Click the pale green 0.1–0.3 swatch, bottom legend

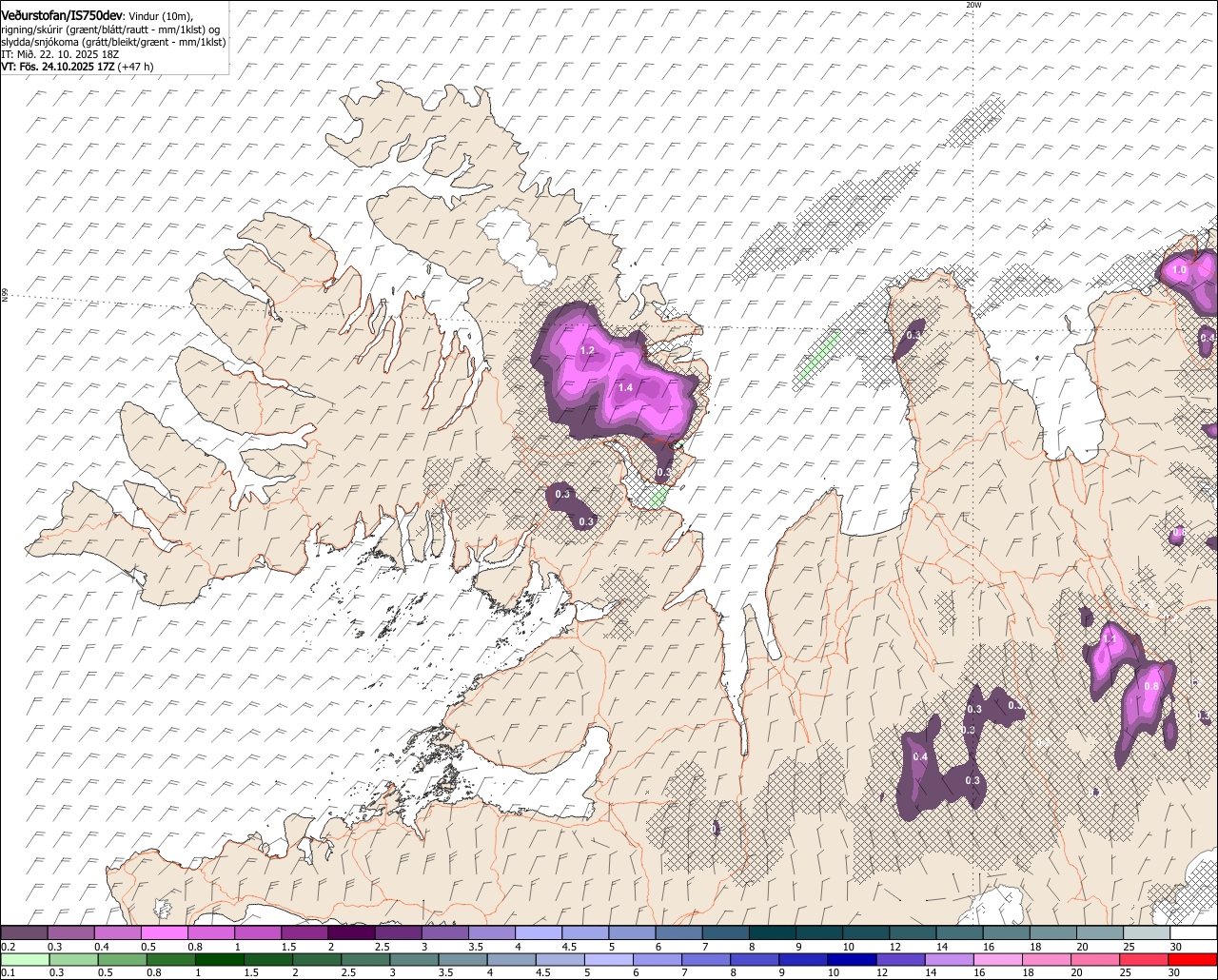coord(24,960)
